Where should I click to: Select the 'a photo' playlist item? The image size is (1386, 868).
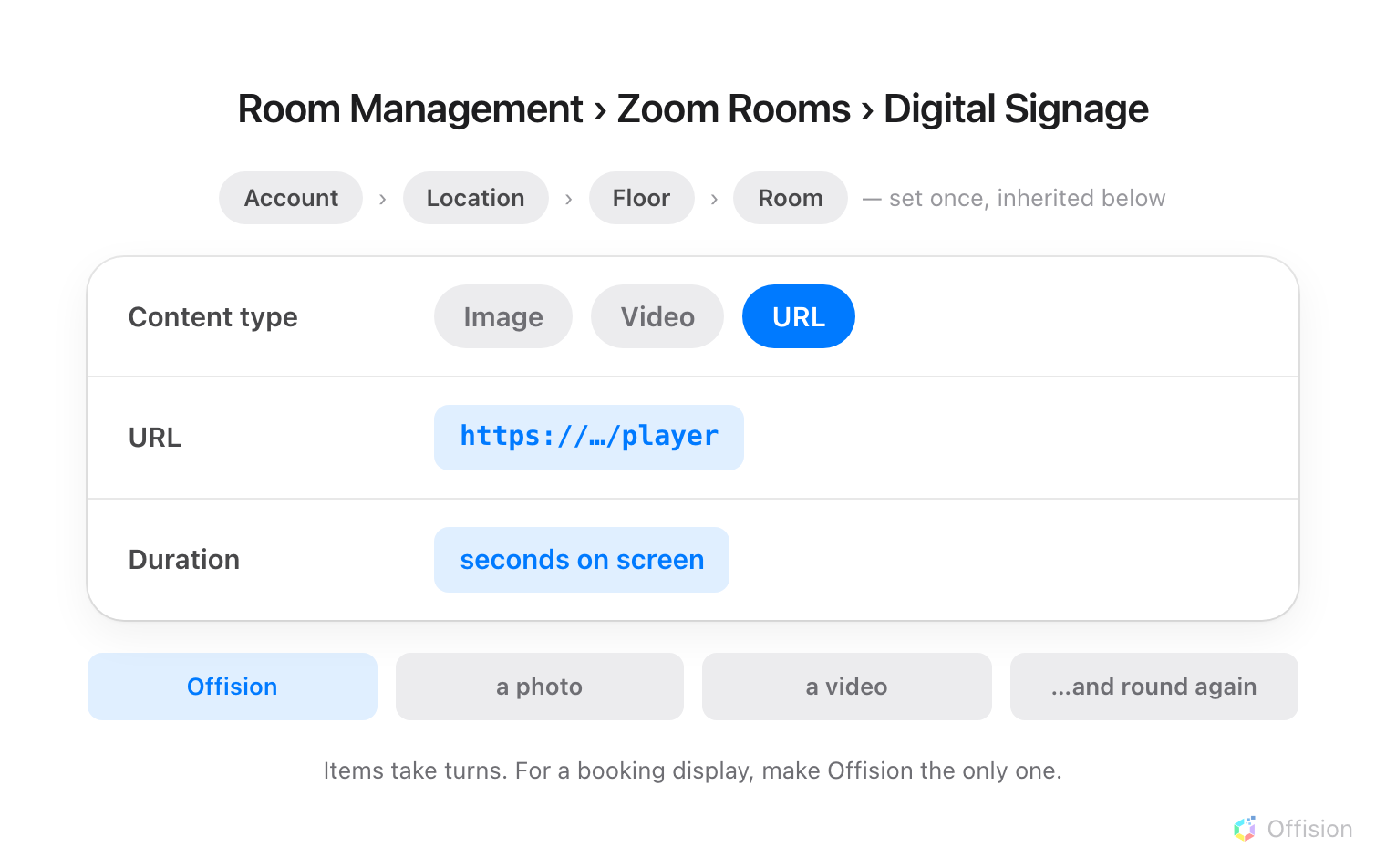[x=540, y=687]
